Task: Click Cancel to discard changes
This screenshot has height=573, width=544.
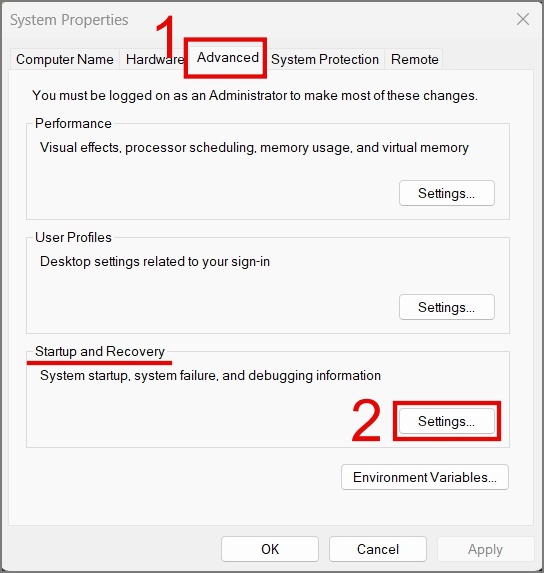Action: (x=377, y=549)
